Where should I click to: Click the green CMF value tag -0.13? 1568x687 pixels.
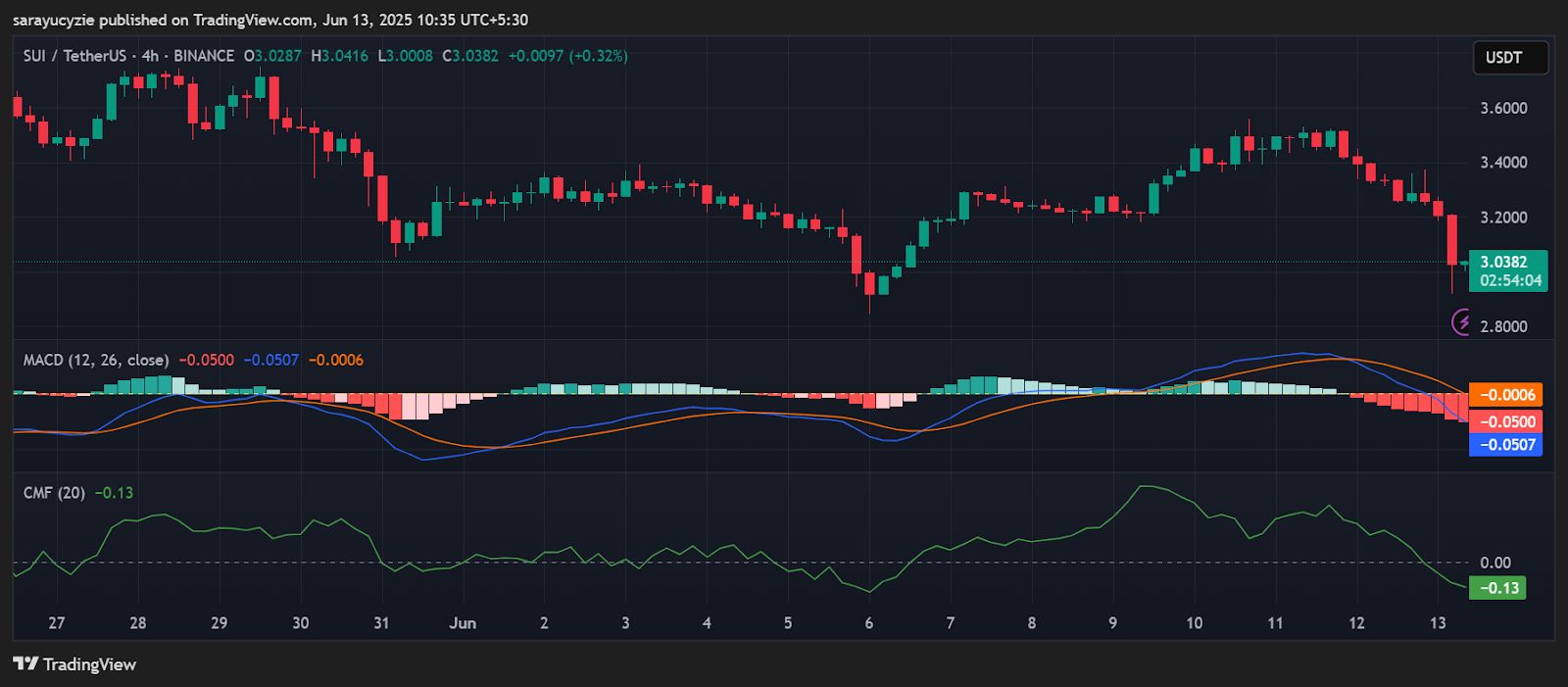1496,588
